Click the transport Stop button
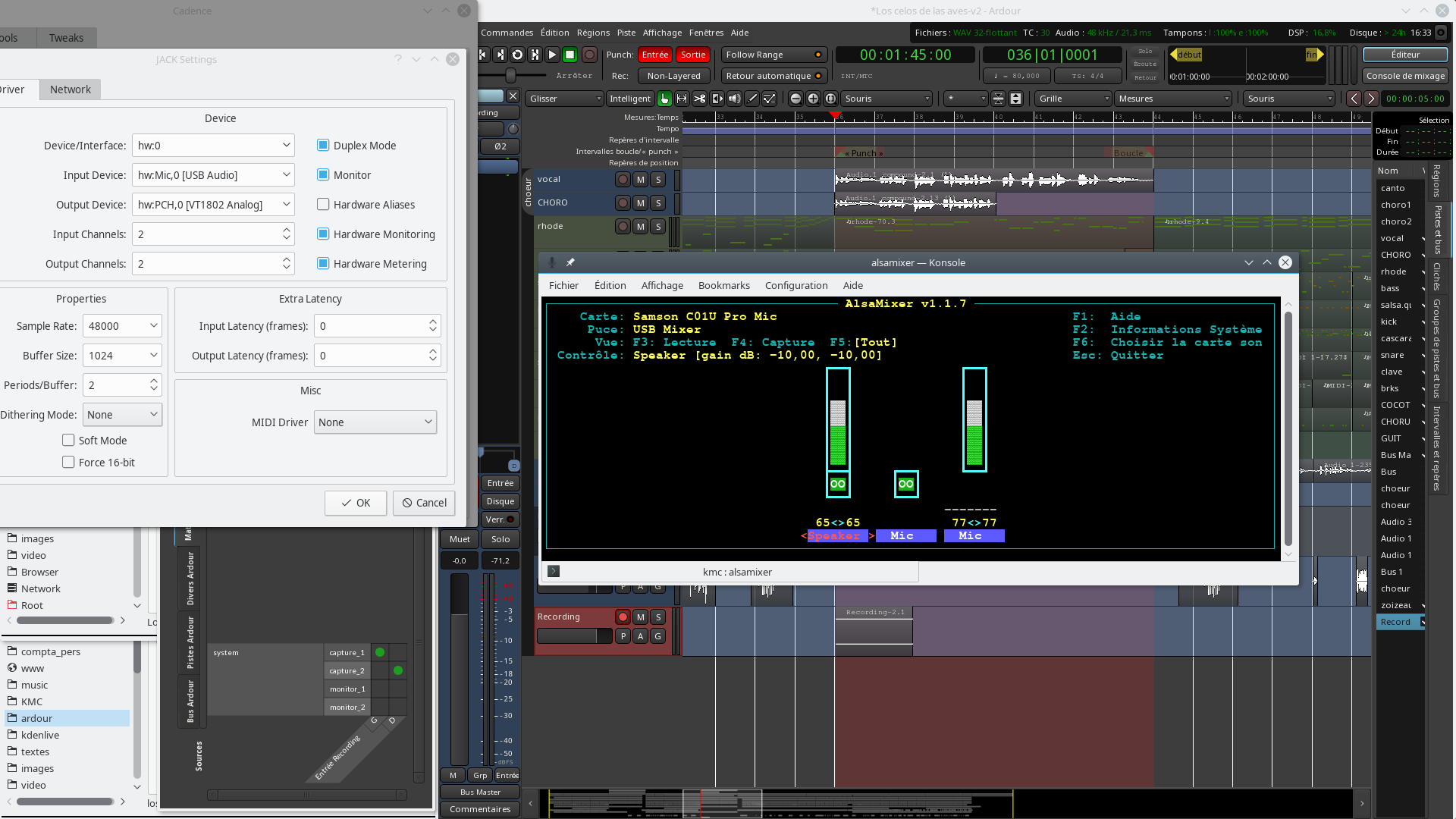The width and height of the screenshot is (1456, 819). [x=570, y=55]
